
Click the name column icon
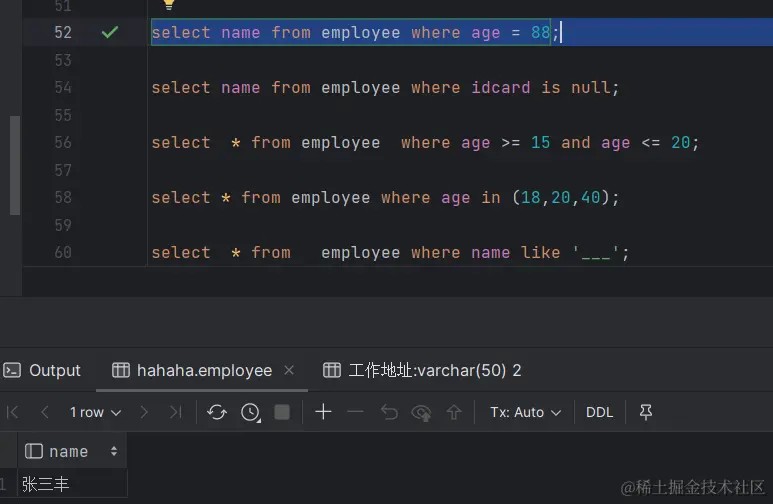[34, 451]
